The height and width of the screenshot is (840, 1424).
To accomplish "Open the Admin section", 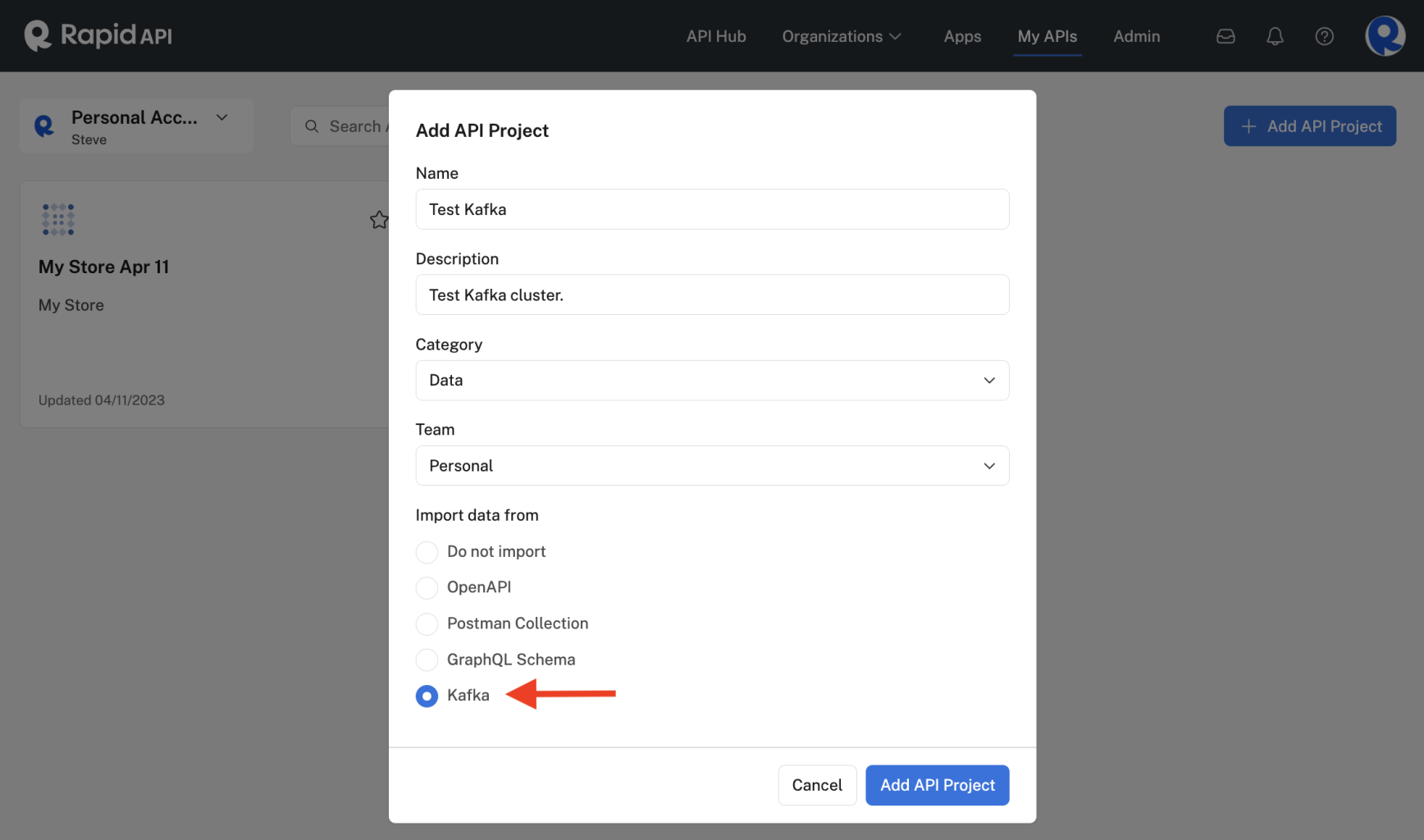I will point(1136,36).
